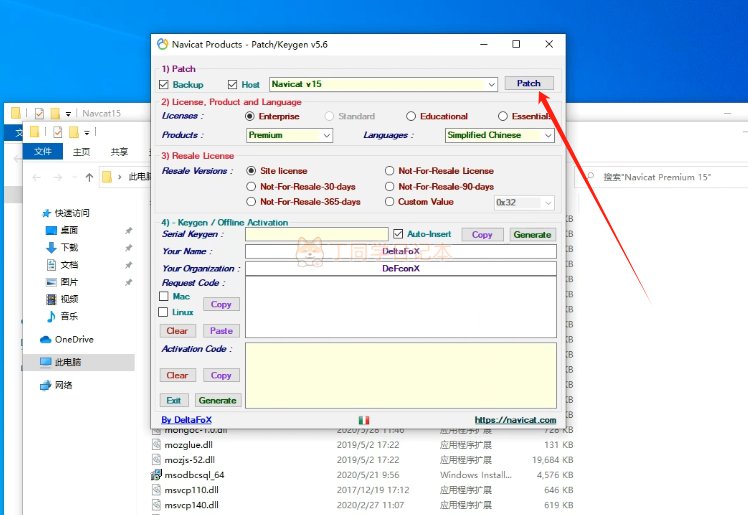The image size is (748, 515).
Task: Switch to the 主页 ribbon tab
Action: [82, 152]
